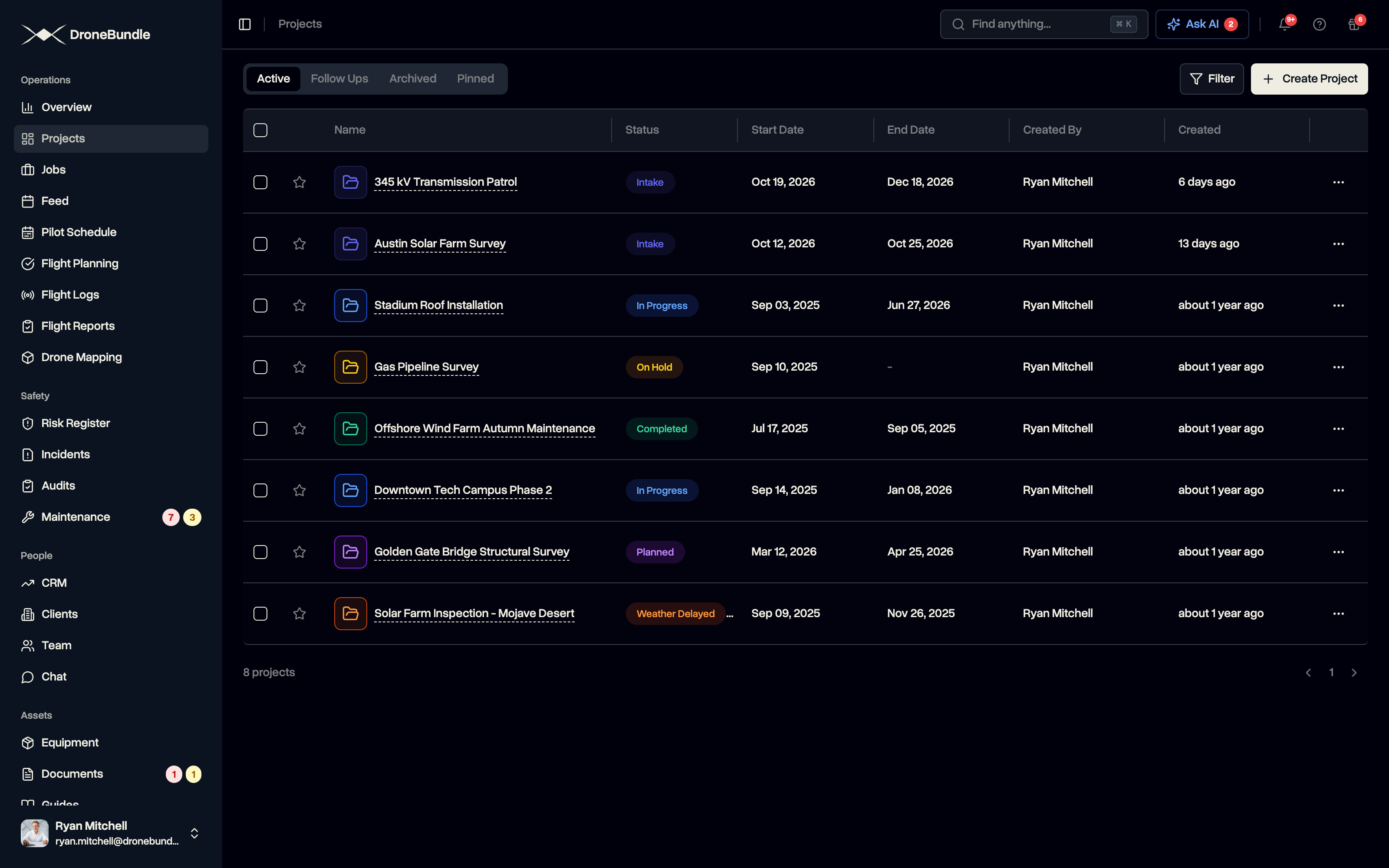Viewport: 1389px width, 868px height.
Task: Go to Risk Register
Action: 111,424
